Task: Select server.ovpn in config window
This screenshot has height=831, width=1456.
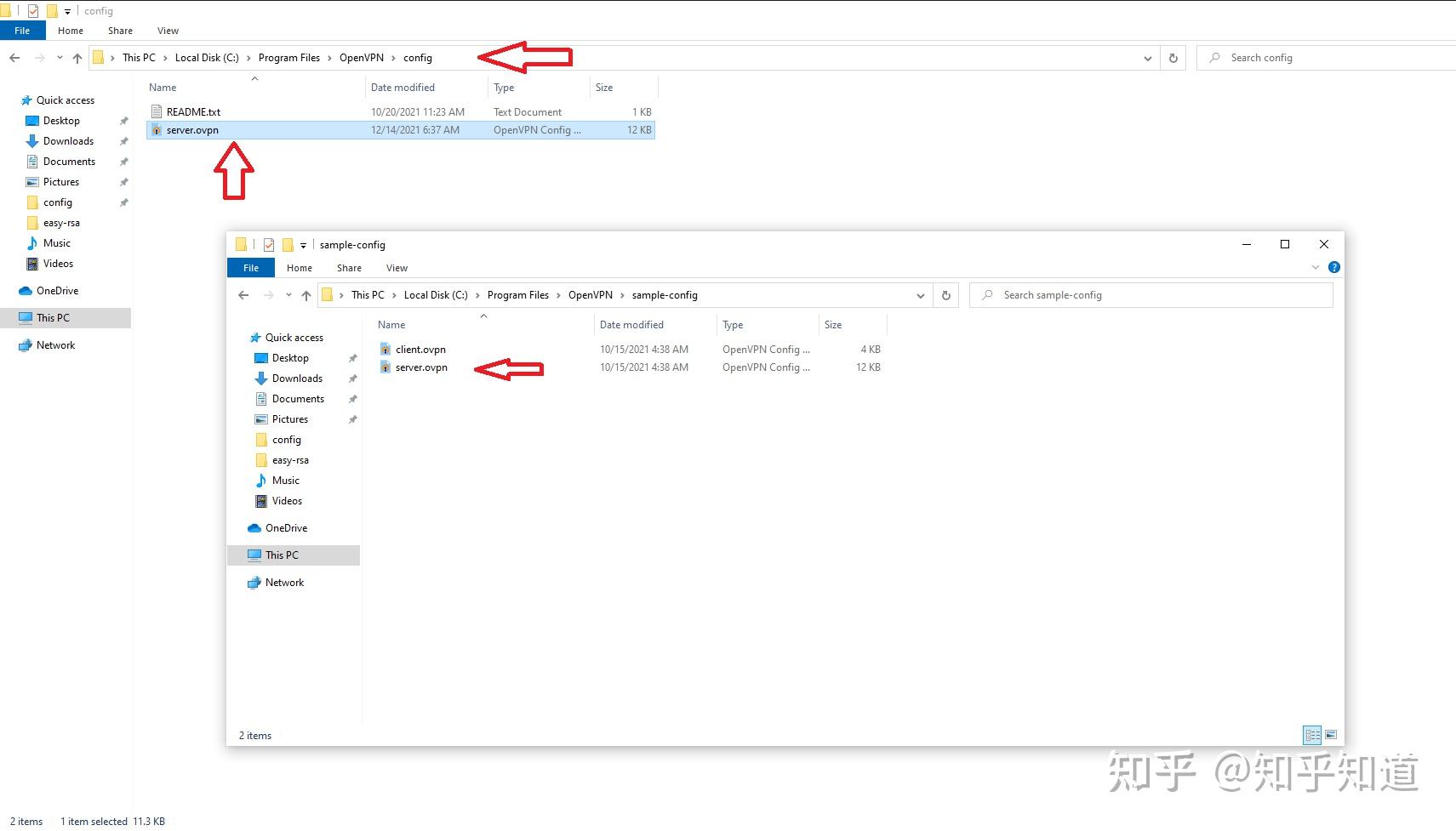Action: 401,130
